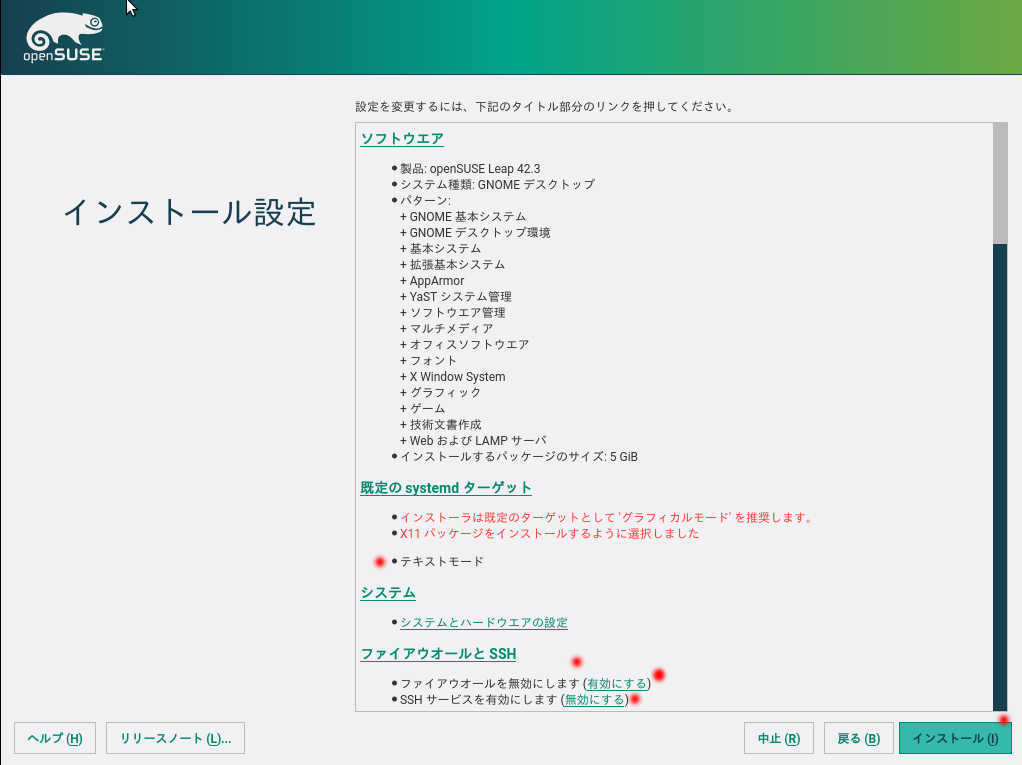The image size is (1022, 765).
Task: Click the 中止 (R) abort button
Action: click(x=779, y=738)
